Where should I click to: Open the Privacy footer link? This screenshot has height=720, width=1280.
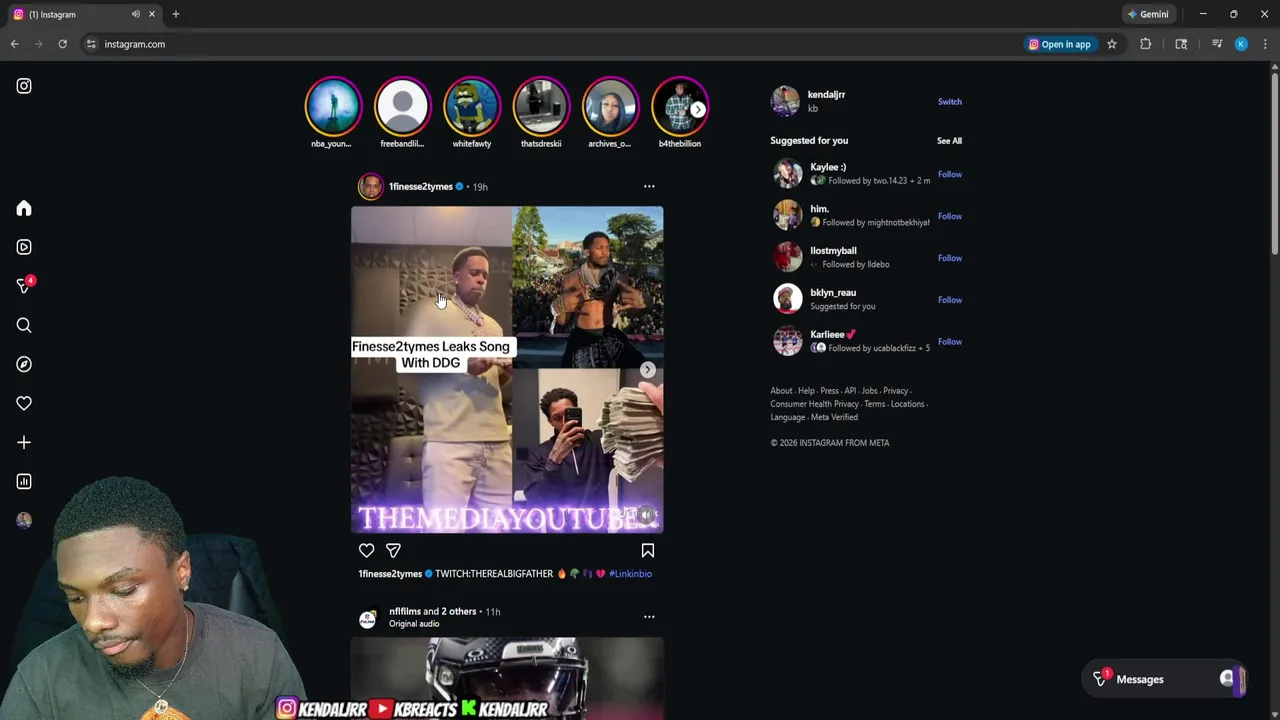point(895,391)
